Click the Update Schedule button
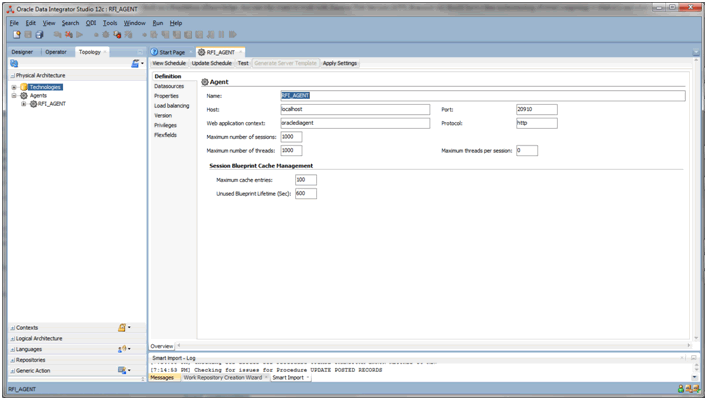 pyautogui.click(x=211, y=63)
